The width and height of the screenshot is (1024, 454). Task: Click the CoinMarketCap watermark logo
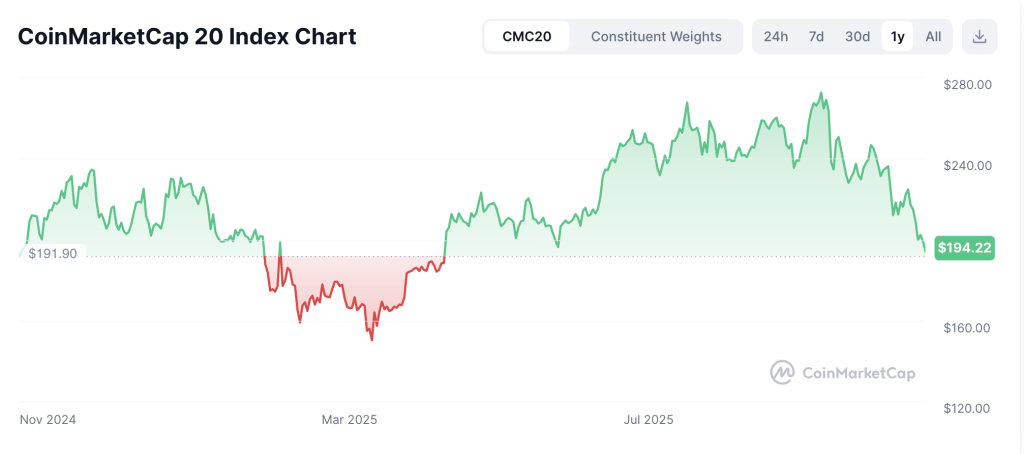click(842, 373)
